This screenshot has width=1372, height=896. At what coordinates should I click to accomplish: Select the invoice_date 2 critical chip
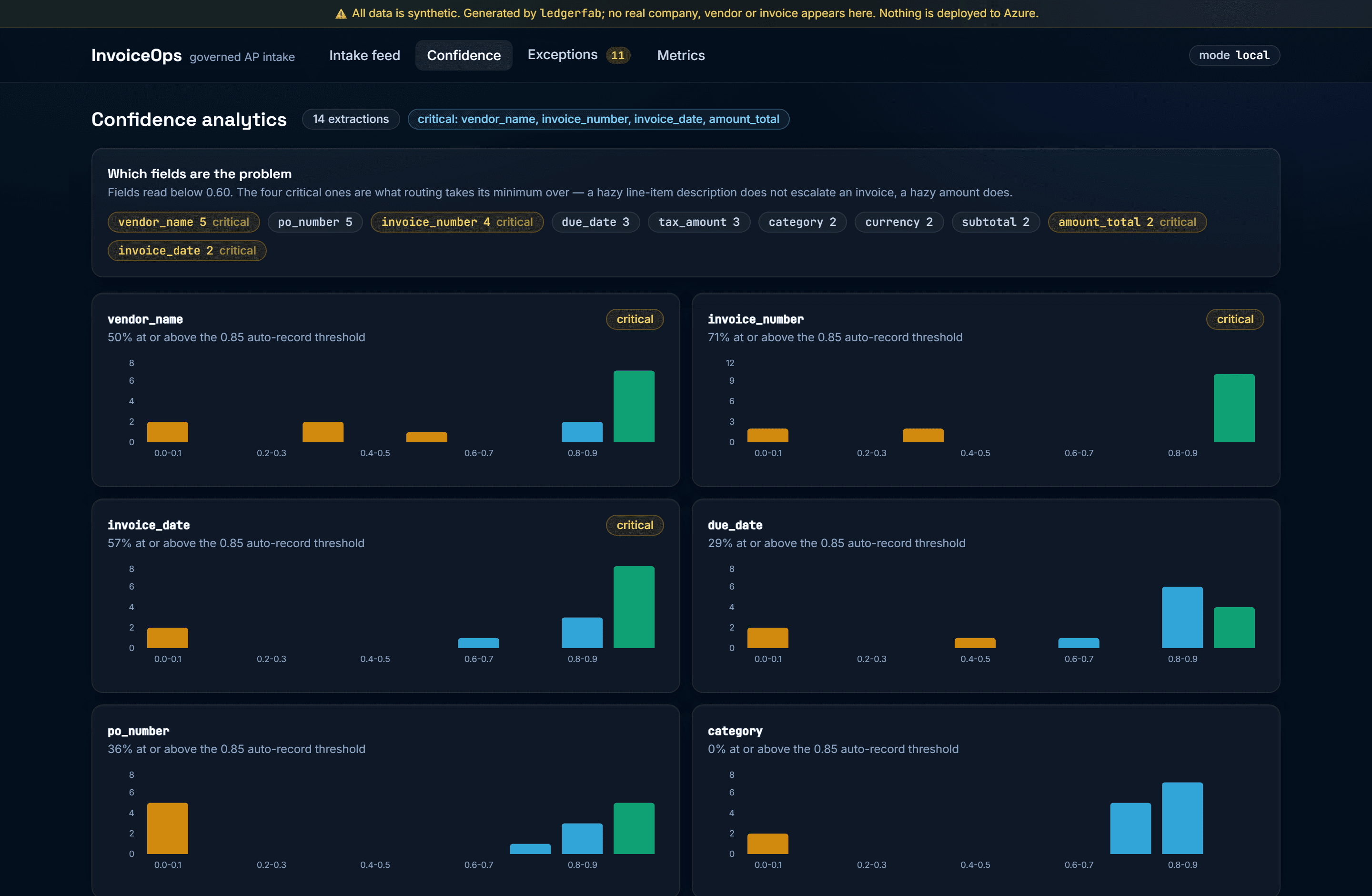click(187, 251)
